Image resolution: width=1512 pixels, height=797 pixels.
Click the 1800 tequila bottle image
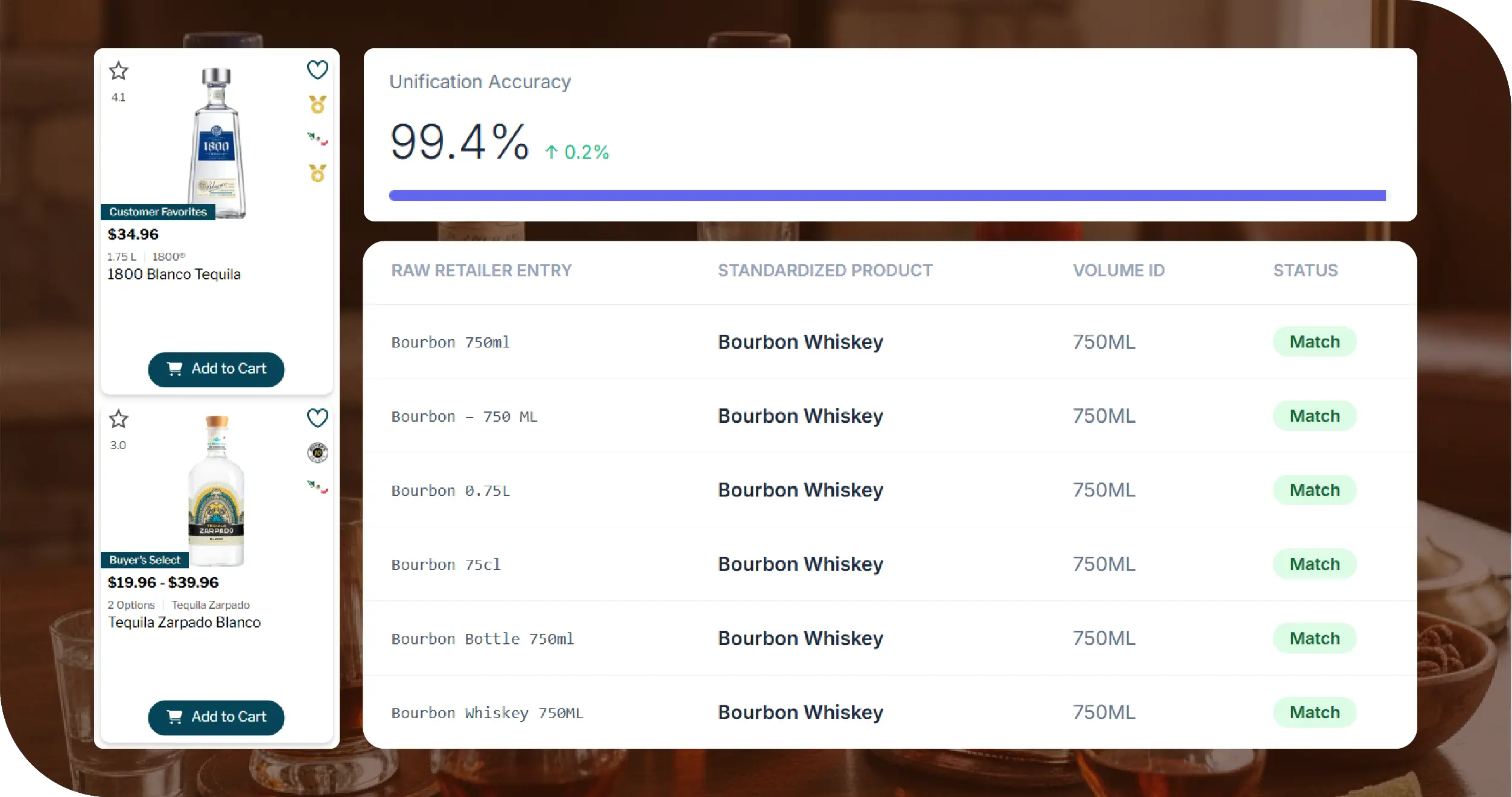[217, 142]
